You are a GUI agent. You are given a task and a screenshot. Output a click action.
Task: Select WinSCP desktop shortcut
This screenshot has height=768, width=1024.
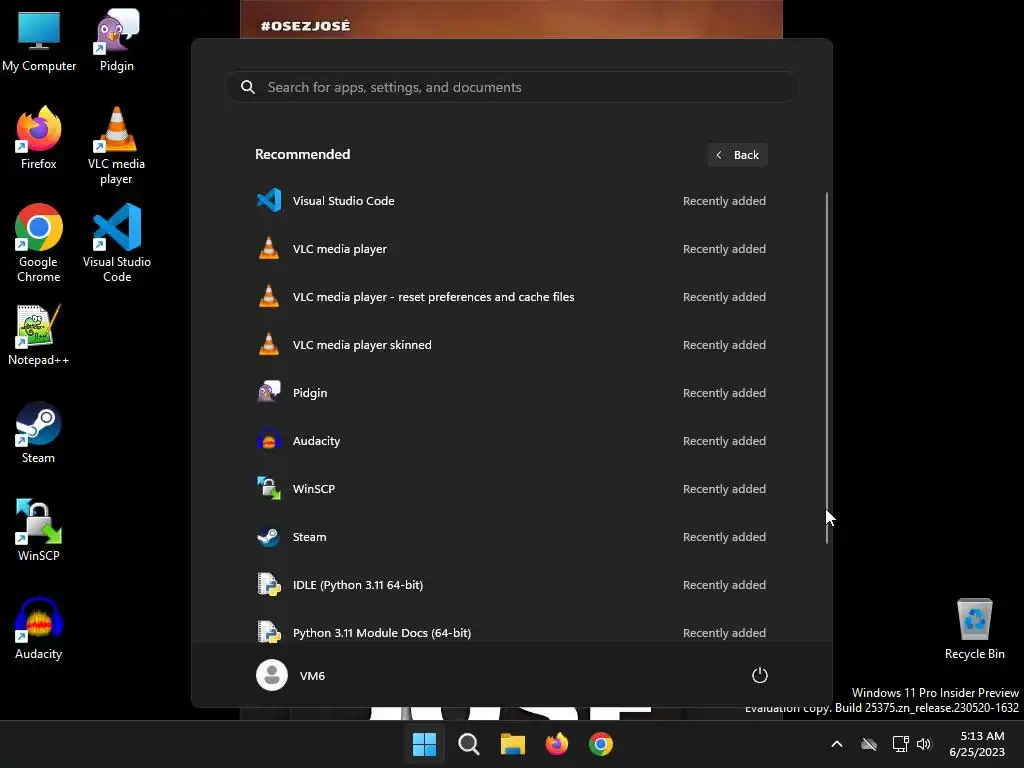[39, 530]
